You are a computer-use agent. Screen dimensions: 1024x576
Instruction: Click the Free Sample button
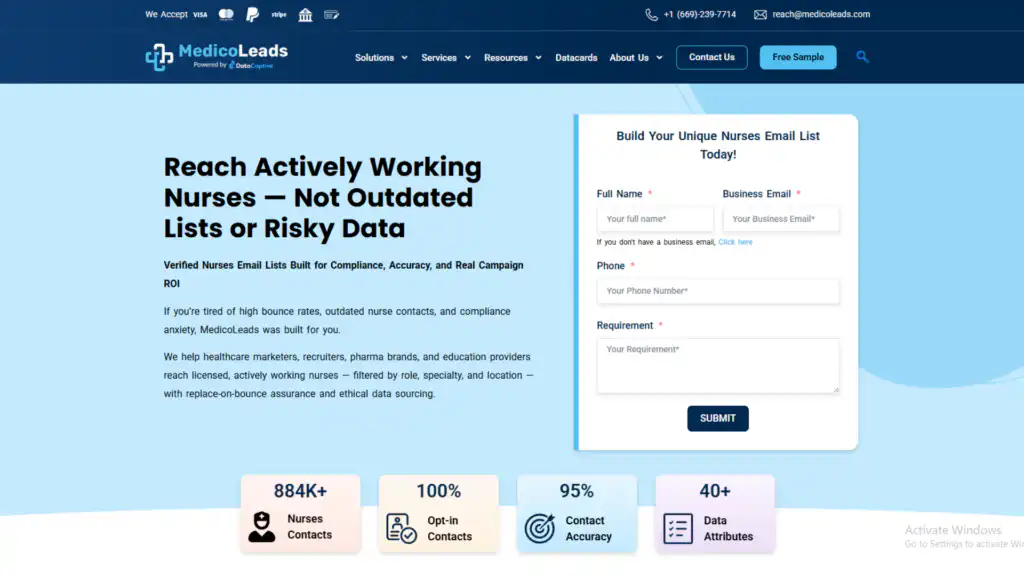[797, 57]
